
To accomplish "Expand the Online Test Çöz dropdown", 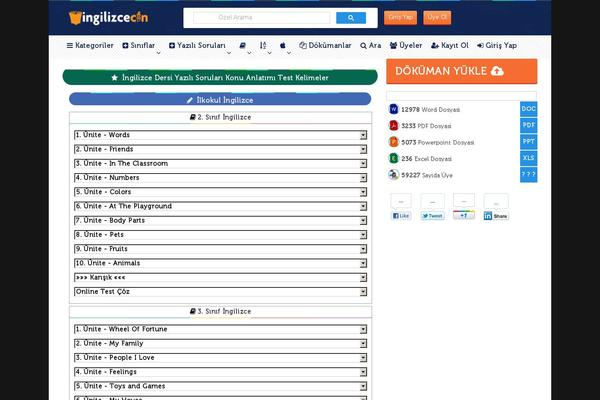I will tap(220, 292).
